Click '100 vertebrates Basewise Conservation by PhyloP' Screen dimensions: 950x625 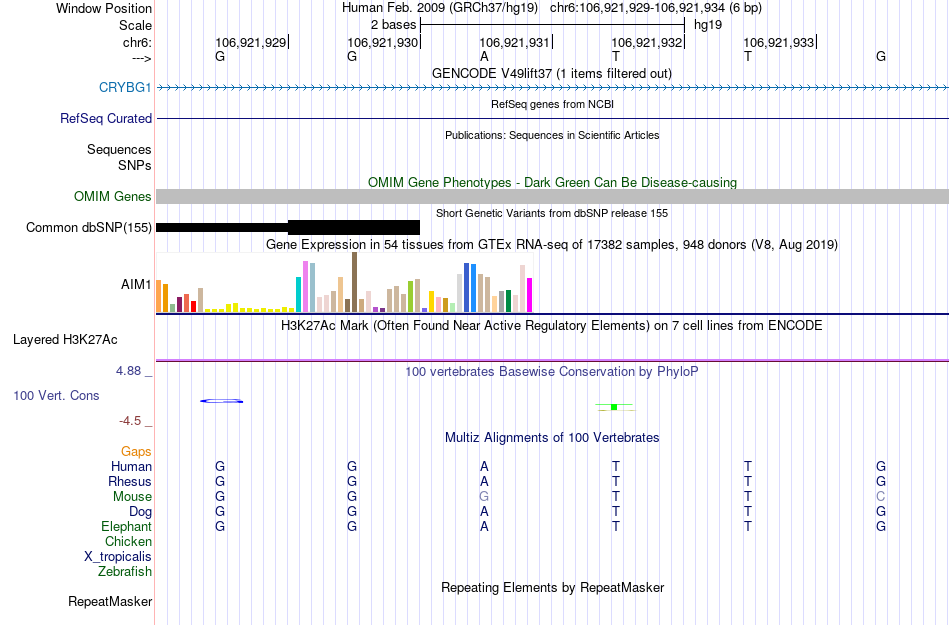click(551, 371)
